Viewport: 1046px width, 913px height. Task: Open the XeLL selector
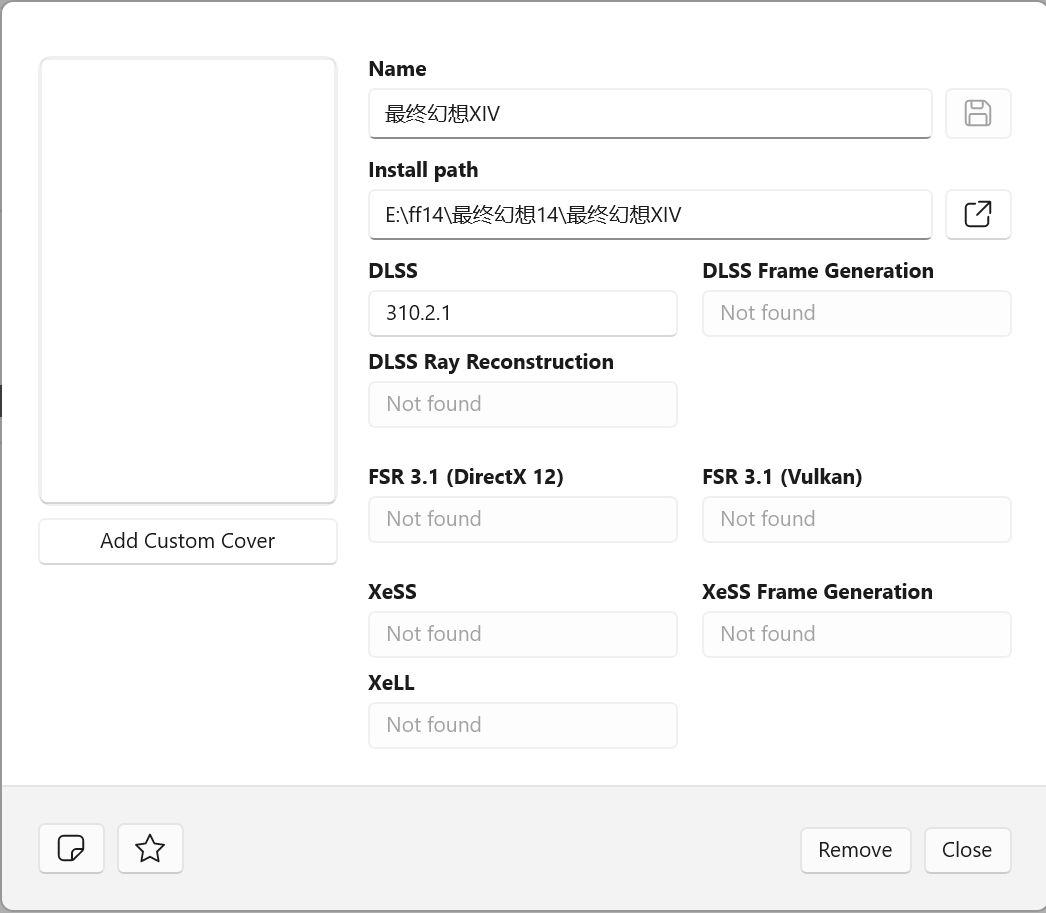click(522, 725)
